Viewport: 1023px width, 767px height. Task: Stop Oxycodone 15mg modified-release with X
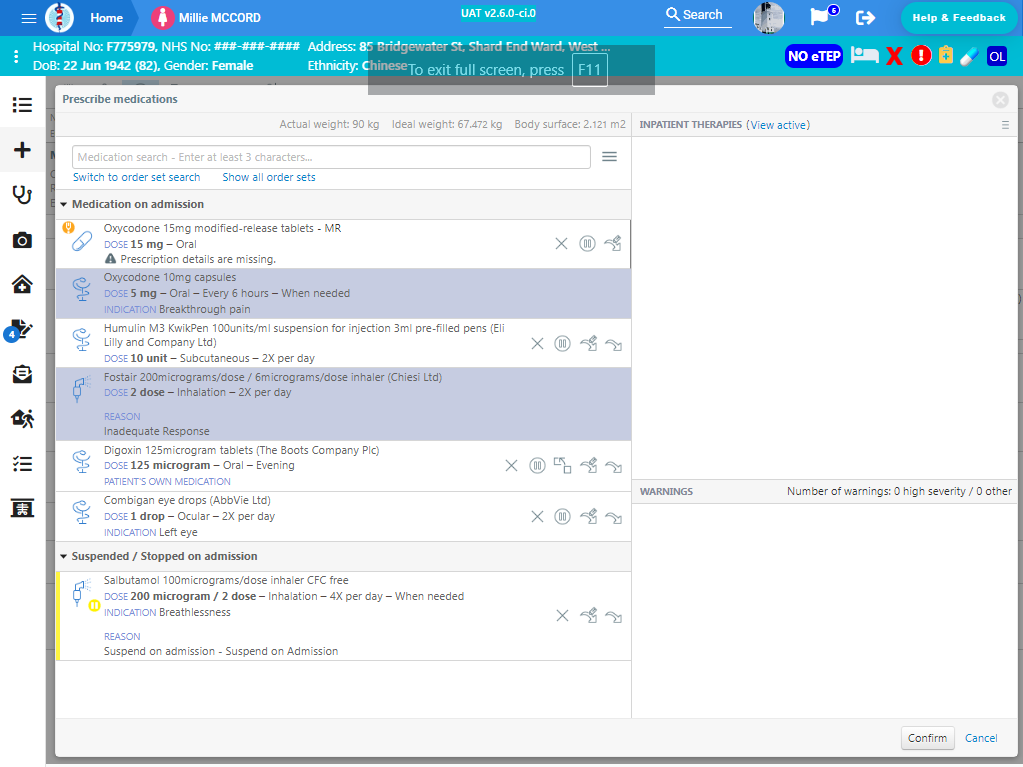(561, 244)
